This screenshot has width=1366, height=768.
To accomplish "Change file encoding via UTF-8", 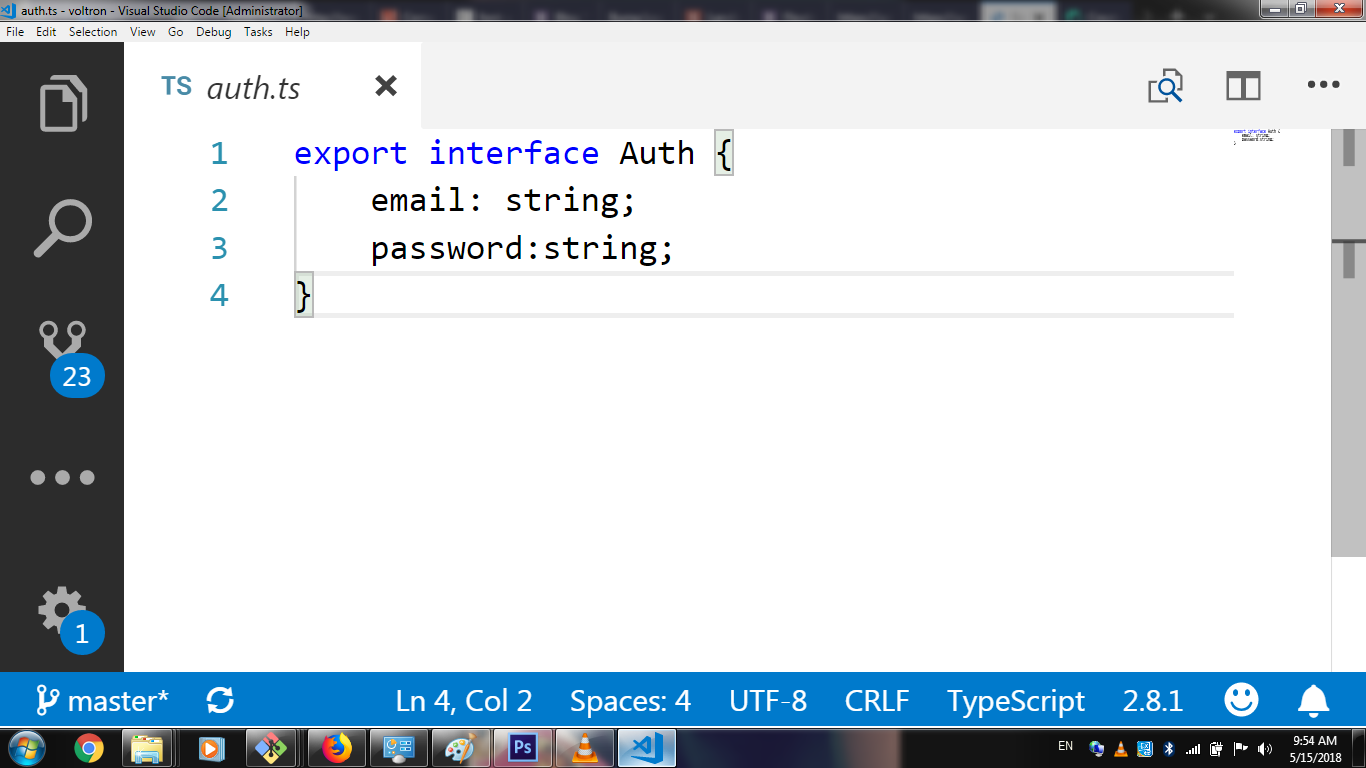I will [768, 701].
